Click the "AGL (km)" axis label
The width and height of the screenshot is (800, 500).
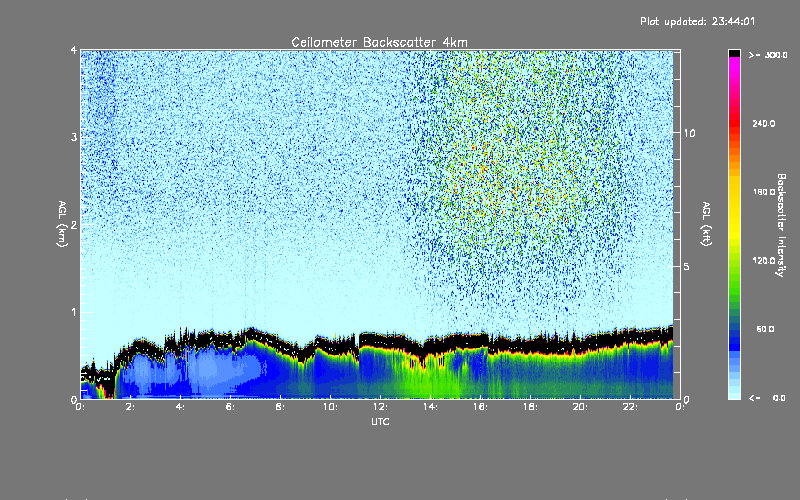click(x=62, y=224)
